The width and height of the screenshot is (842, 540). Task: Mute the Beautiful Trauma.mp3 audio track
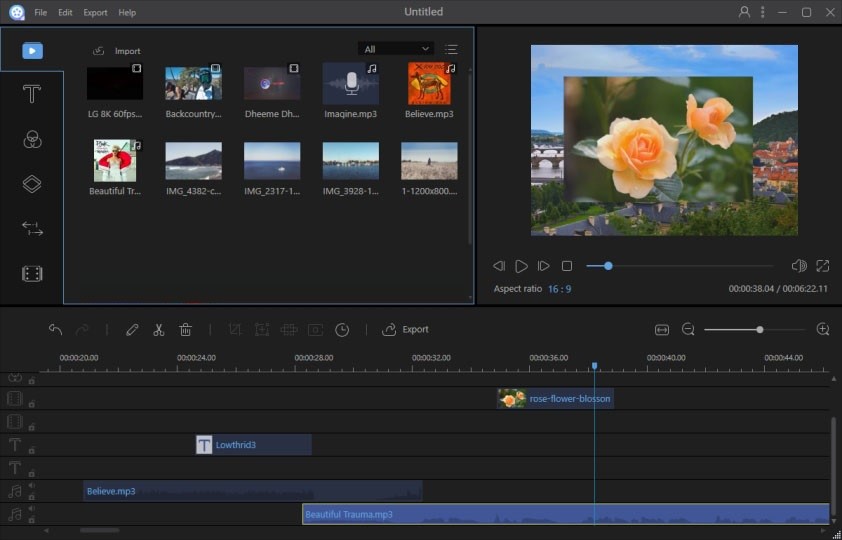[32, 509]
